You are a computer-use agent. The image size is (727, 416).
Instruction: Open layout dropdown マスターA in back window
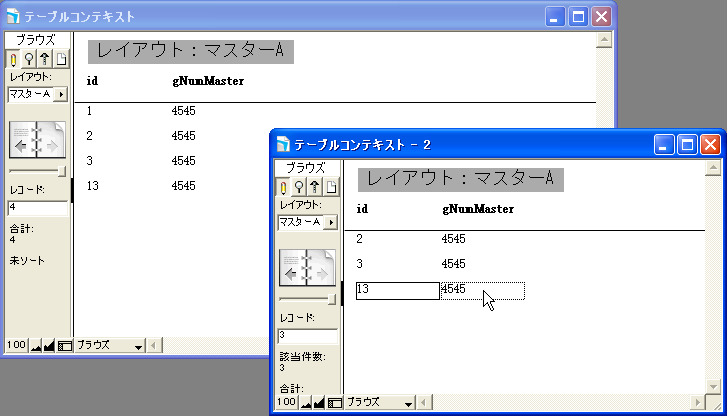37,94
